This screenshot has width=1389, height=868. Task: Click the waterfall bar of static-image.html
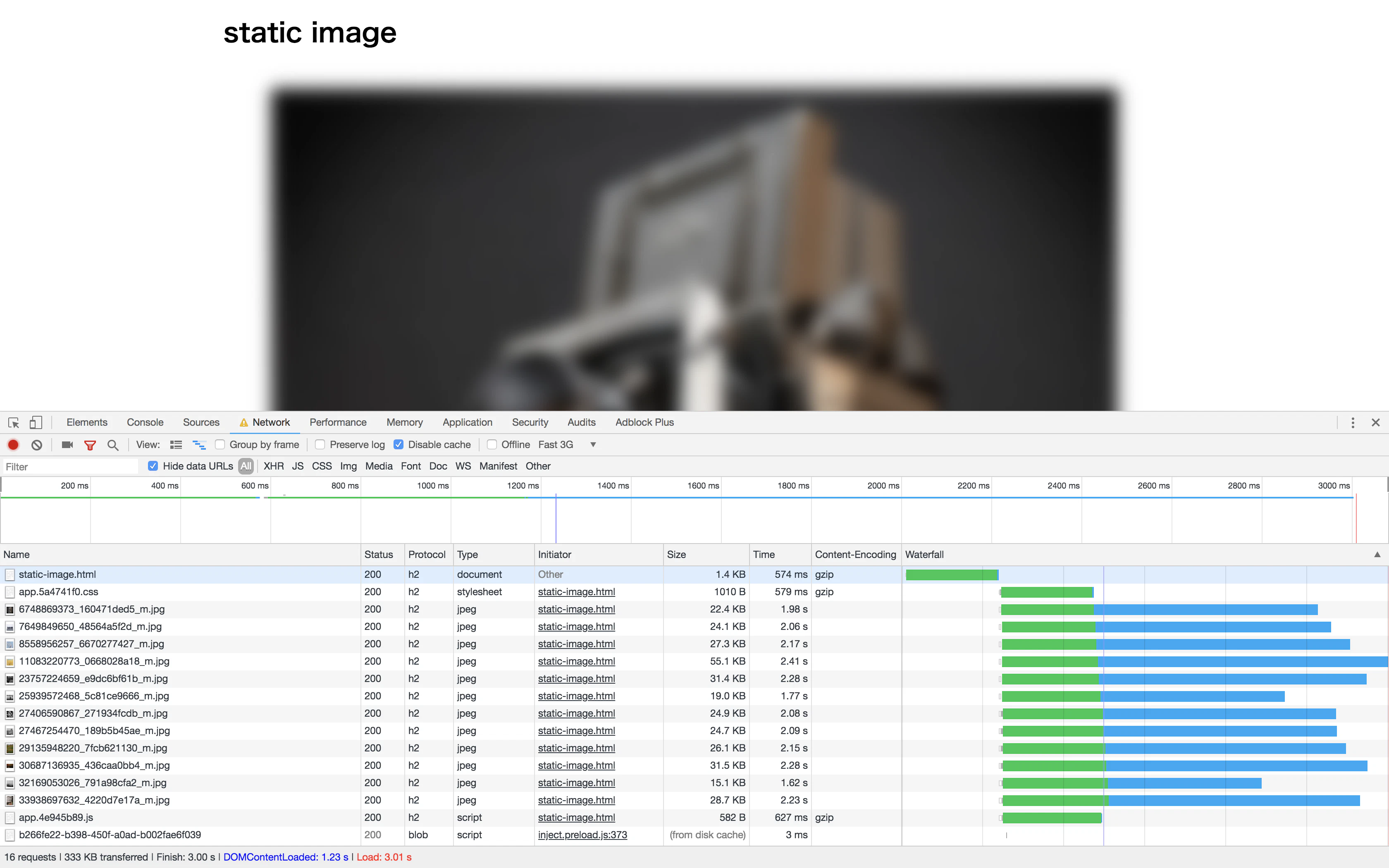tap(952, 575)
